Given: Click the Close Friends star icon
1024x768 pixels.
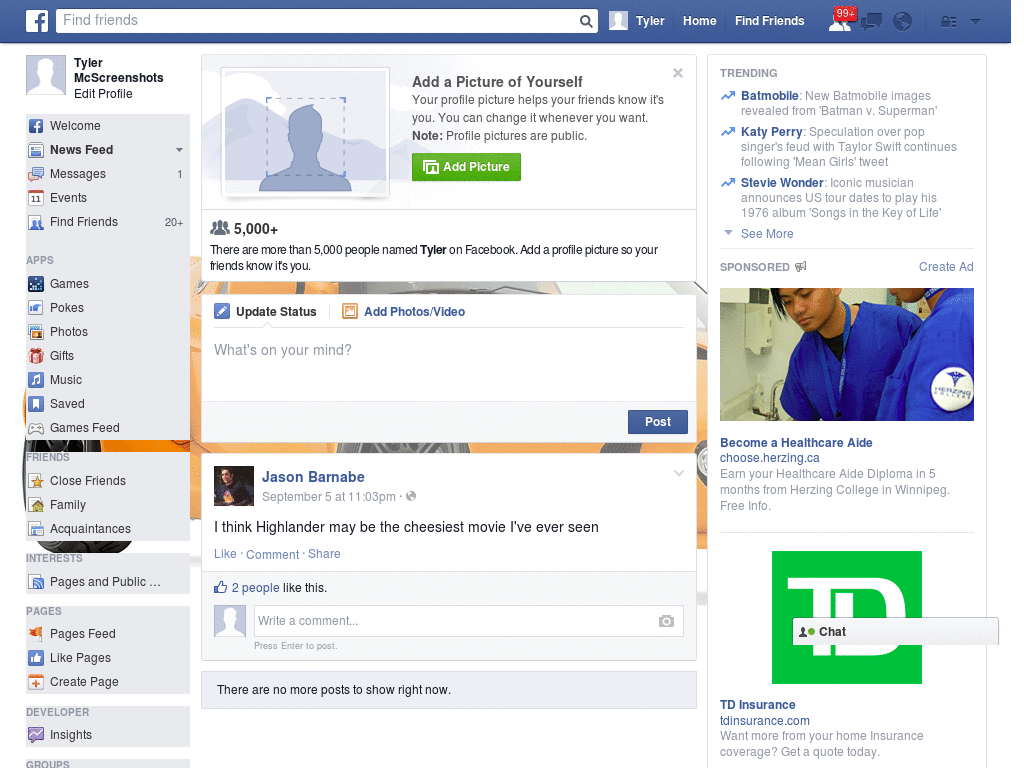Looking at the screenshot, I should click(36, 481).
